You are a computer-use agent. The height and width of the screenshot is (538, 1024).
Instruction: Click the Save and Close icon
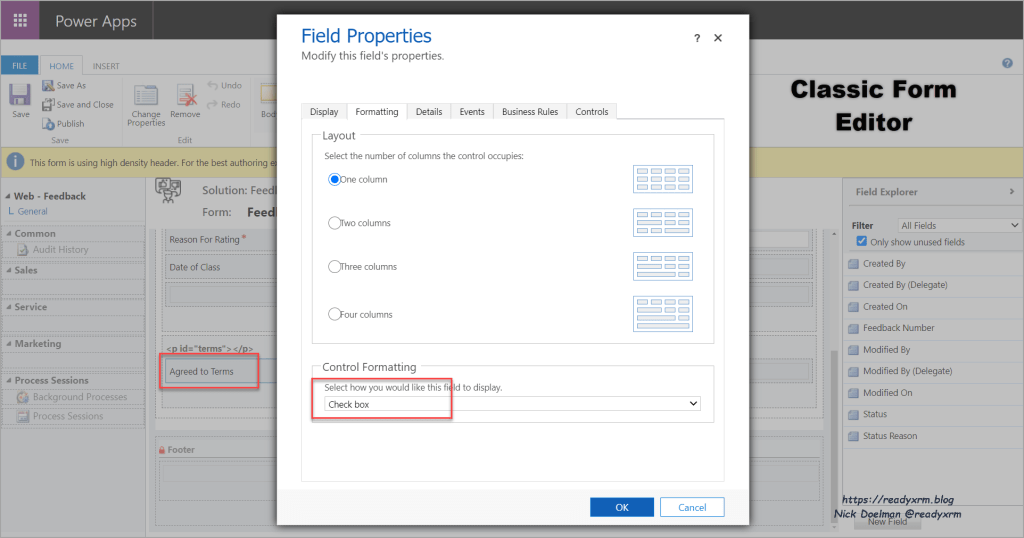pos(49,105)
